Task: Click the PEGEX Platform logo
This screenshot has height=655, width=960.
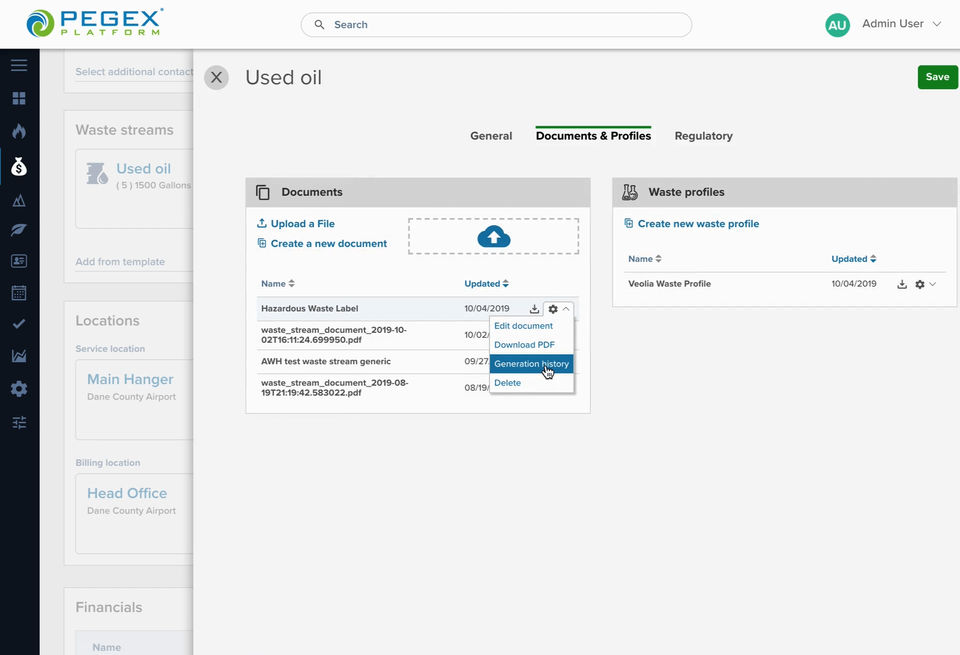Action: click(95, 23)
